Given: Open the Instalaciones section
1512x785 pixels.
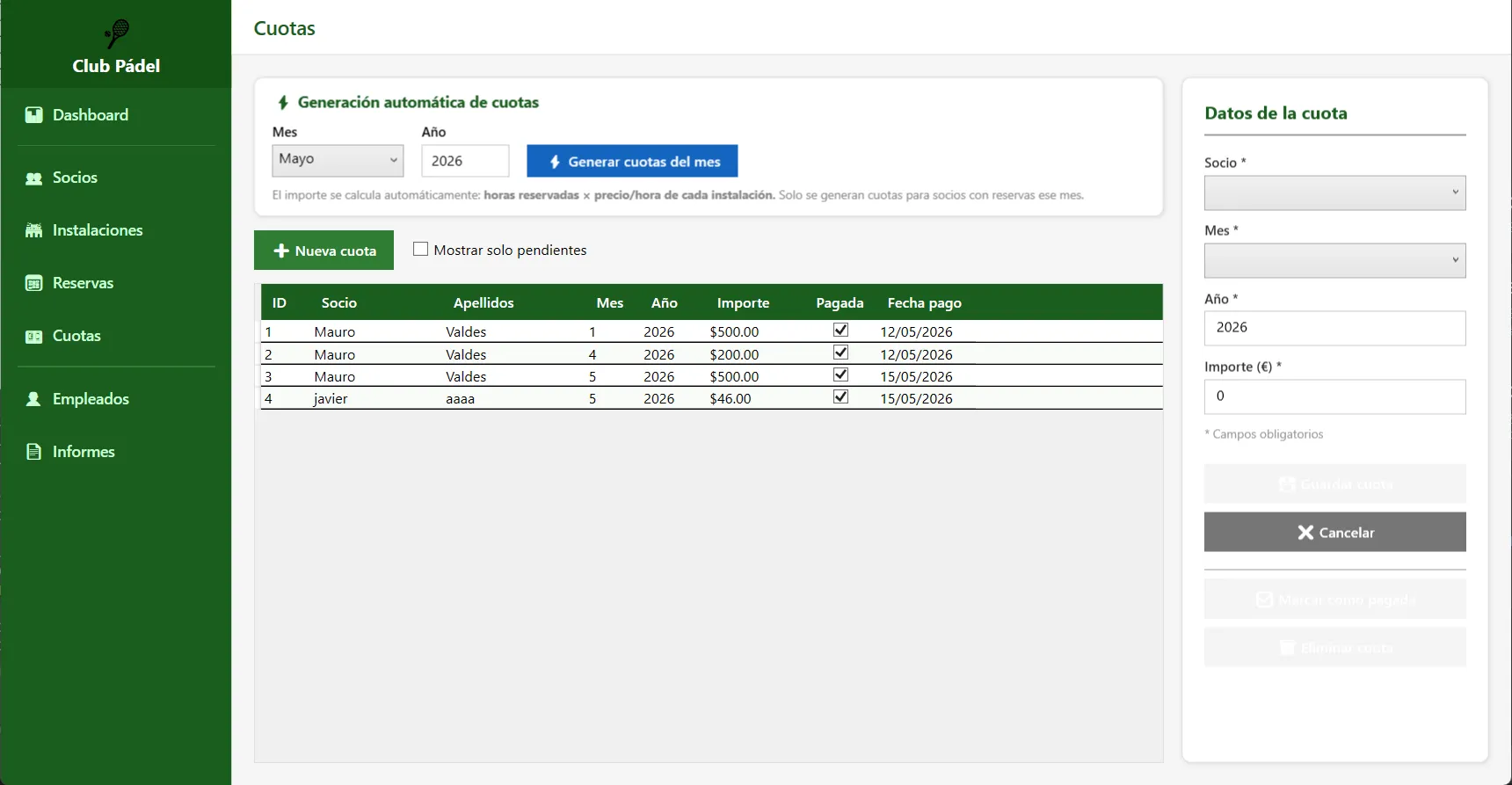Looking at the screenshot, I should click(116, 230).
